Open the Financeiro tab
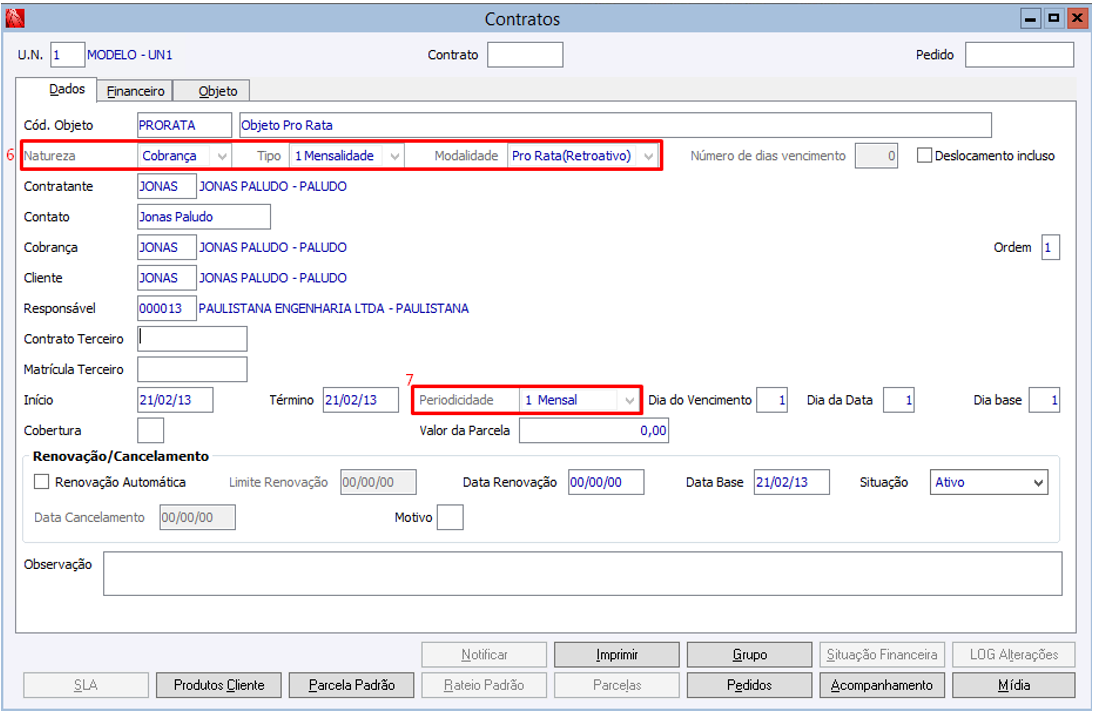The height and width of the screenshot is (714, 1095). point(135,91)
